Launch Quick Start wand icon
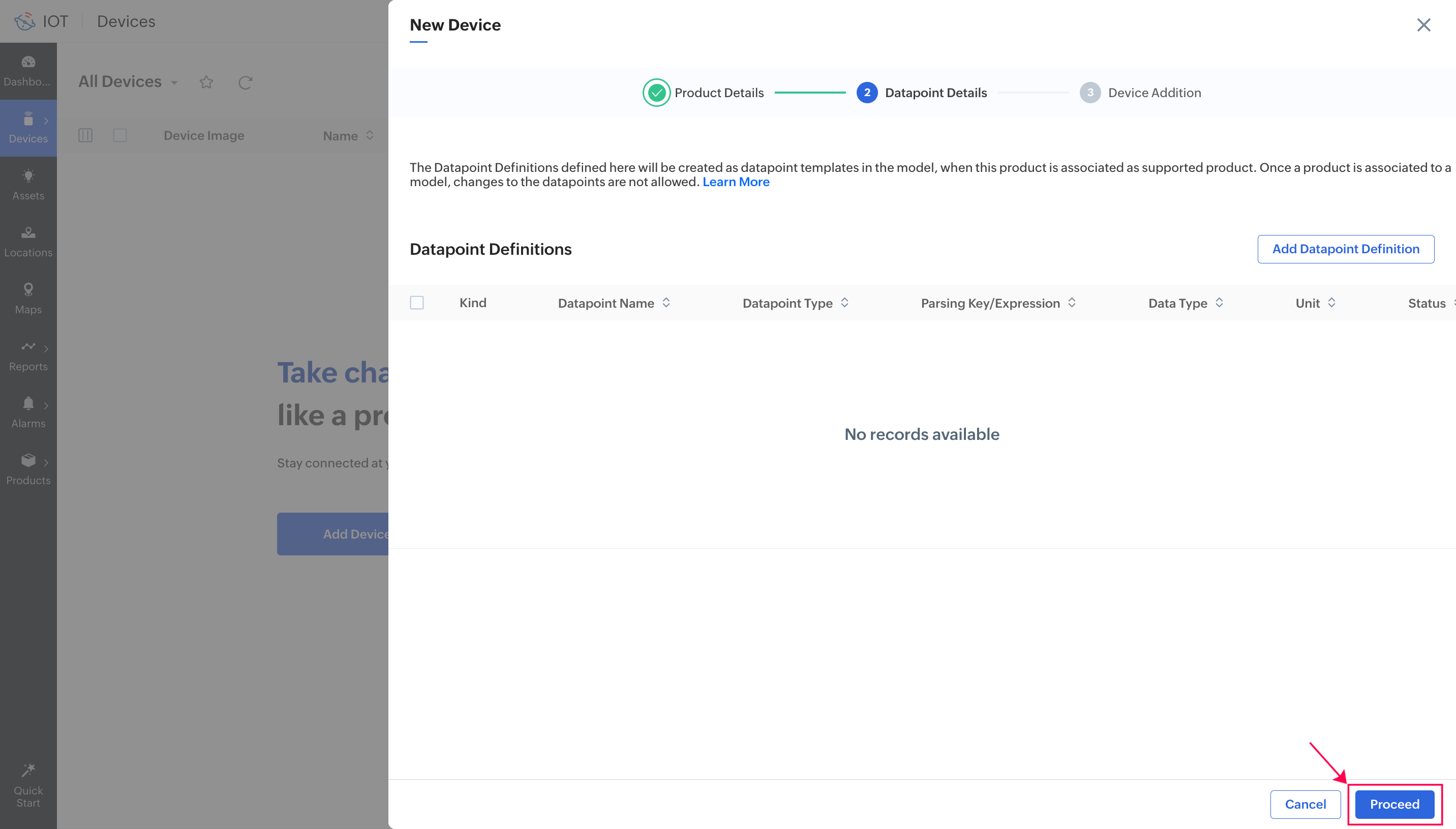 pos(28,771)
